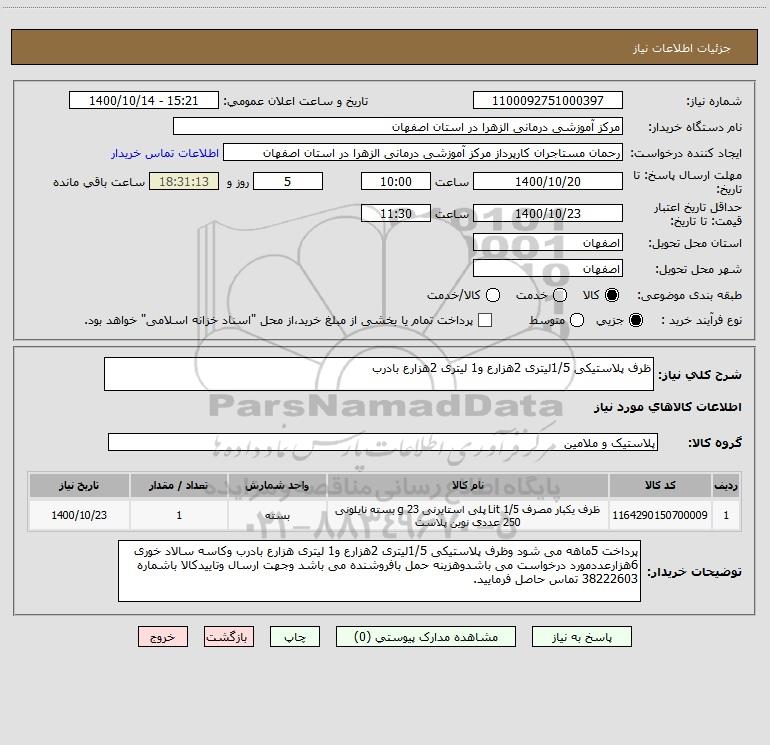Open مشاهده مدارک پیوستی (0) button

426,637
